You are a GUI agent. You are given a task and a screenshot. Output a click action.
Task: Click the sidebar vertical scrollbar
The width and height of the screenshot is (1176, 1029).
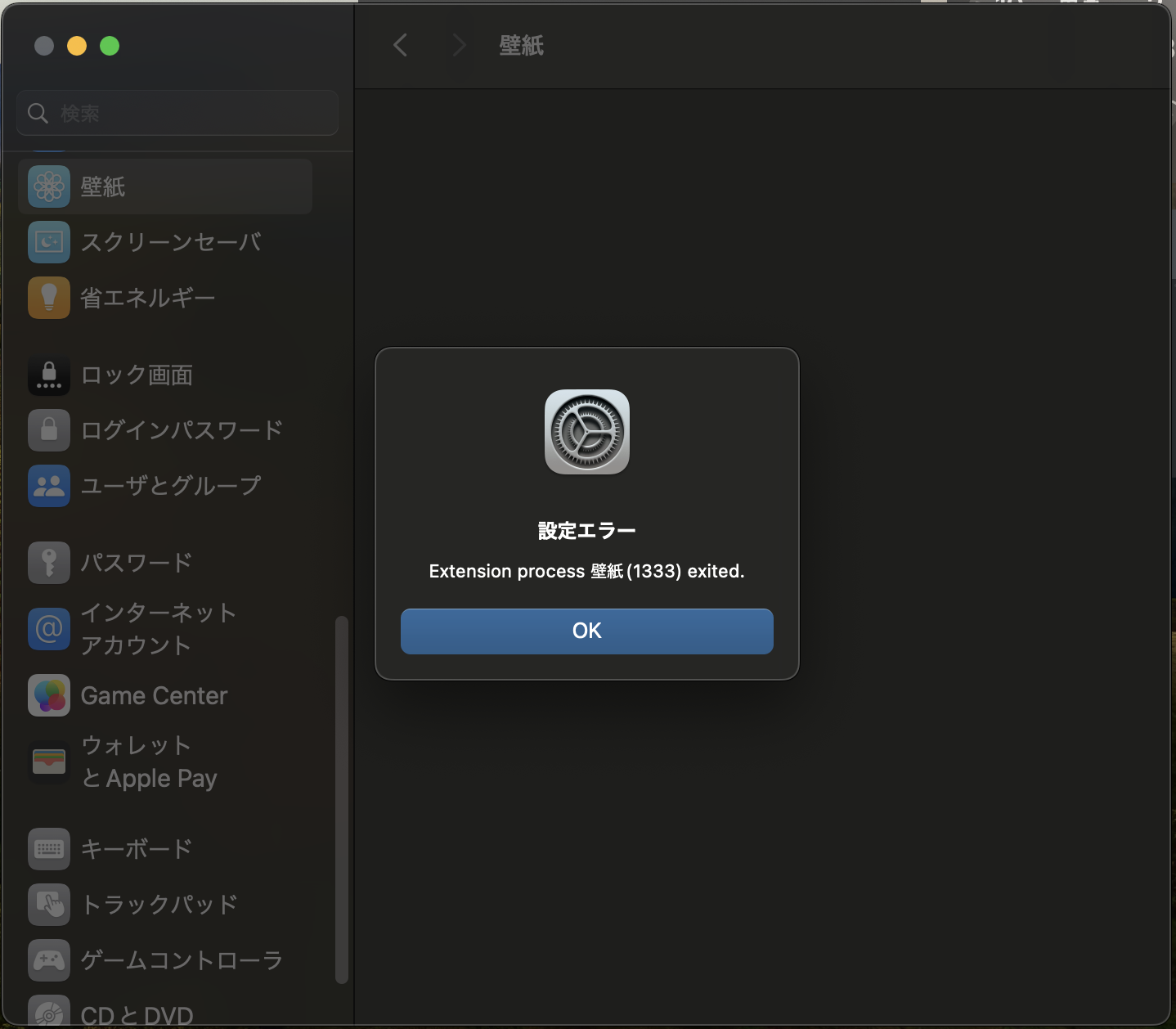(x=342, y=799)
